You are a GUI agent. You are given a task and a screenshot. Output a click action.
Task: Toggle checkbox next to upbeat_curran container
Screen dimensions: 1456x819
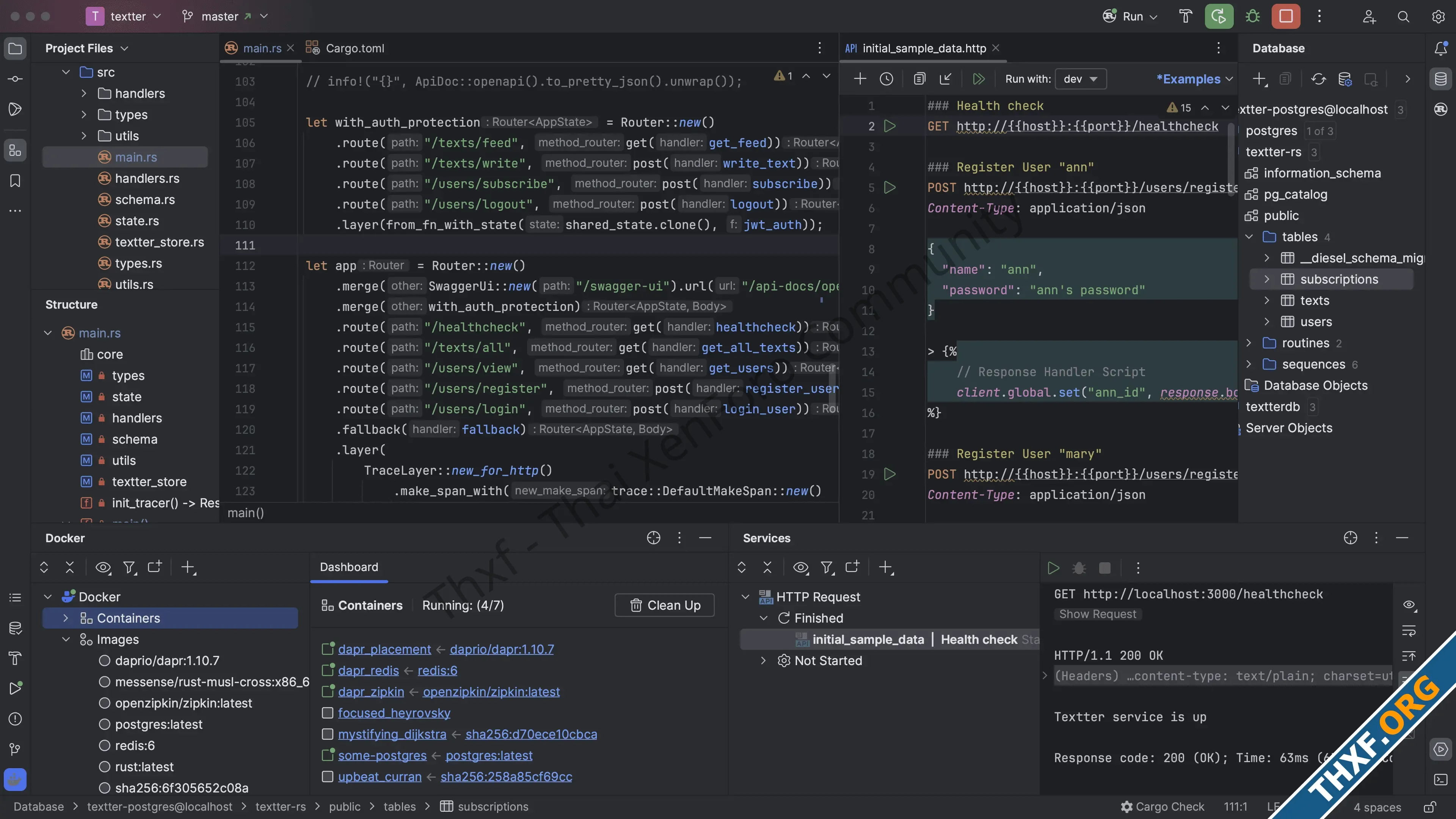click(327, 777)
